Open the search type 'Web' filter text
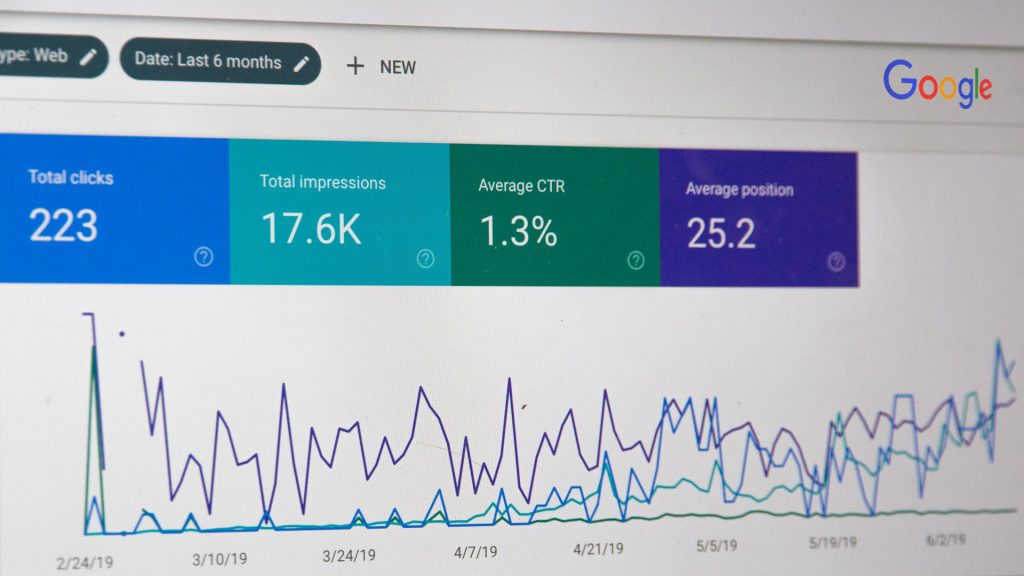 34,55
